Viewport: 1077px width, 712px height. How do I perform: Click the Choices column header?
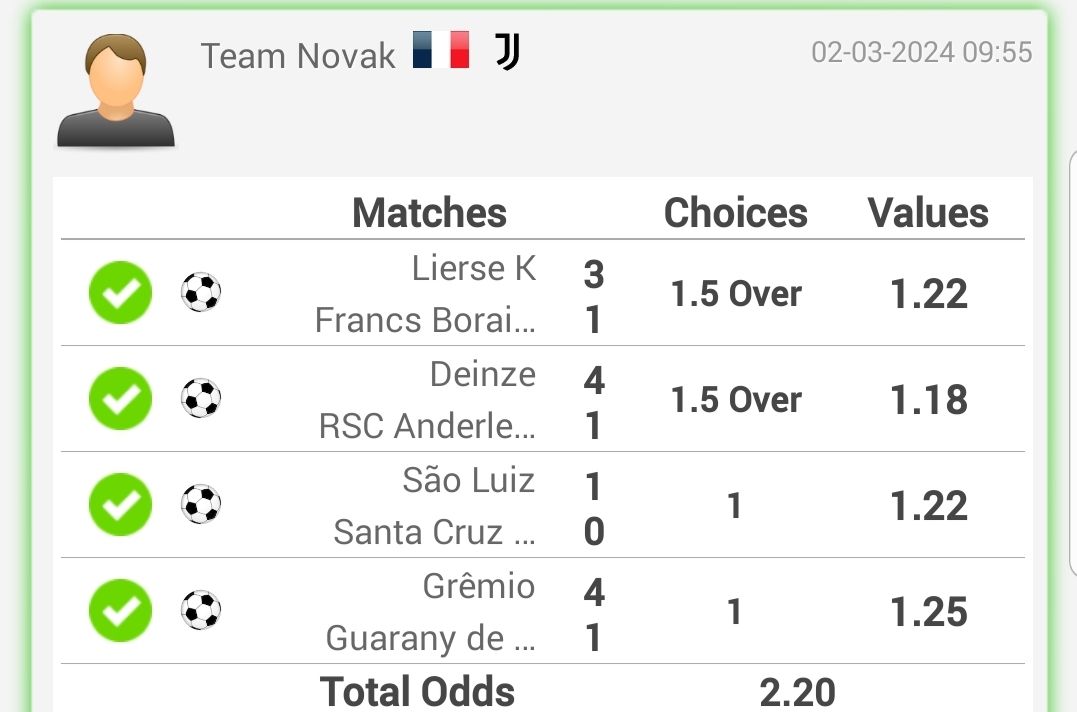coord(736,213)
